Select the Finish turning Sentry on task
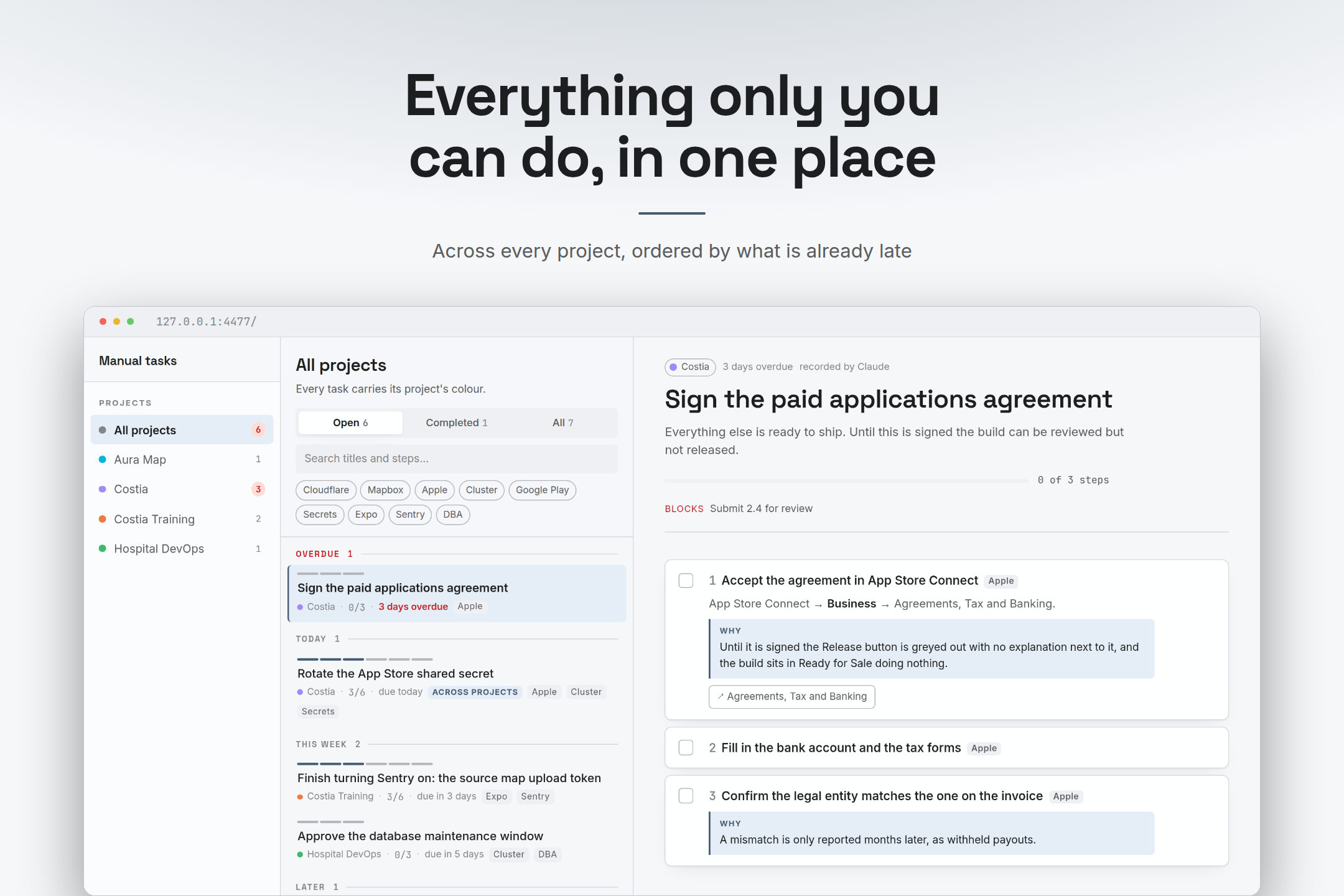The height and width of the screenshot is (896, 1344). pyautogui.click(x=457, y=783)
